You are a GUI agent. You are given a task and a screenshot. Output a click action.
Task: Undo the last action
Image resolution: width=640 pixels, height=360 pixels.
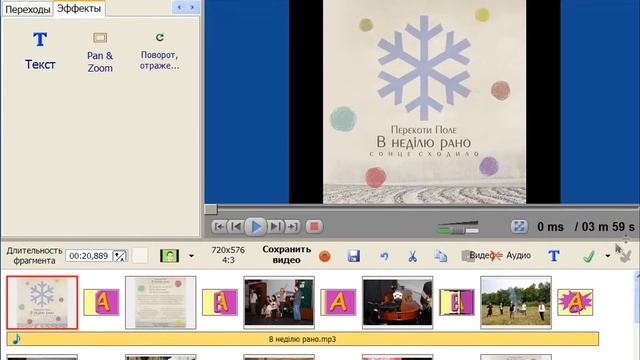pyautogui.click(x=384, y=256)
